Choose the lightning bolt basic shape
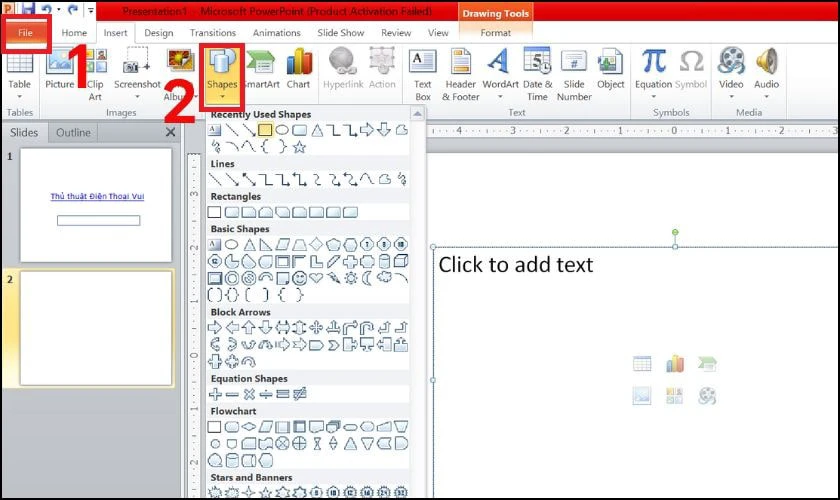The height and width of the screenshot is (500, 840). [334, 278]
